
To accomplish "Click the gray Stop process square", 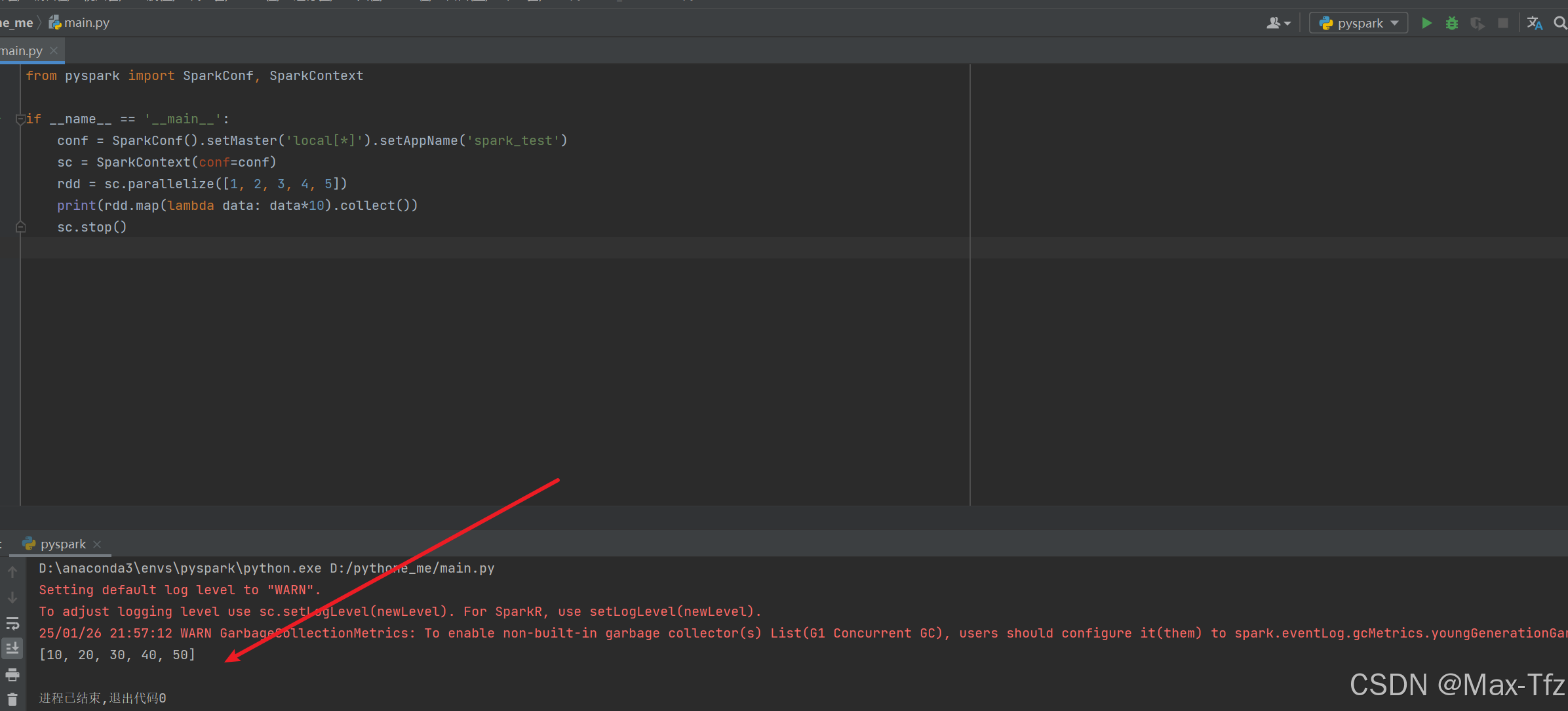I will point(1503,23).
